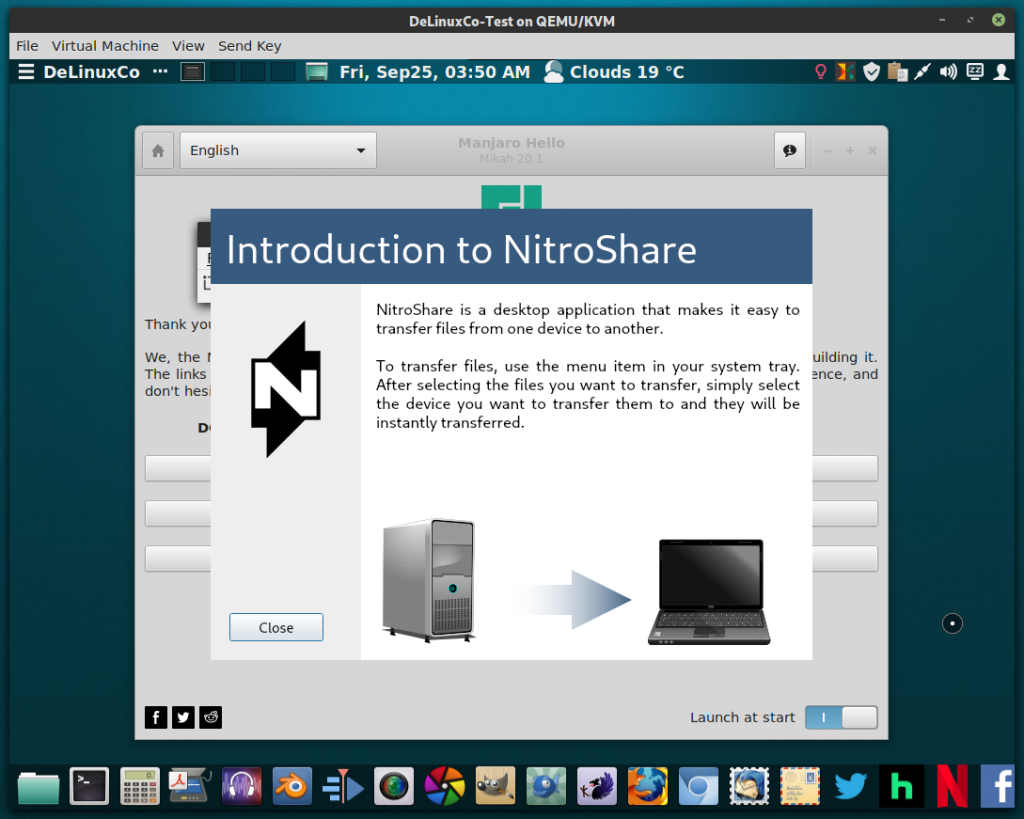Screen dimensions: 1024x819
Task: Open Blender from the dock
Action: (292, 786)
